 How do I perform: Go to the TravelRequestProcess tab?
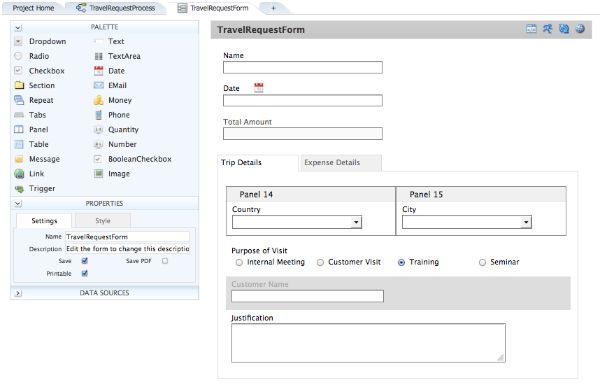pyautogui.click(x=117, y=8)
